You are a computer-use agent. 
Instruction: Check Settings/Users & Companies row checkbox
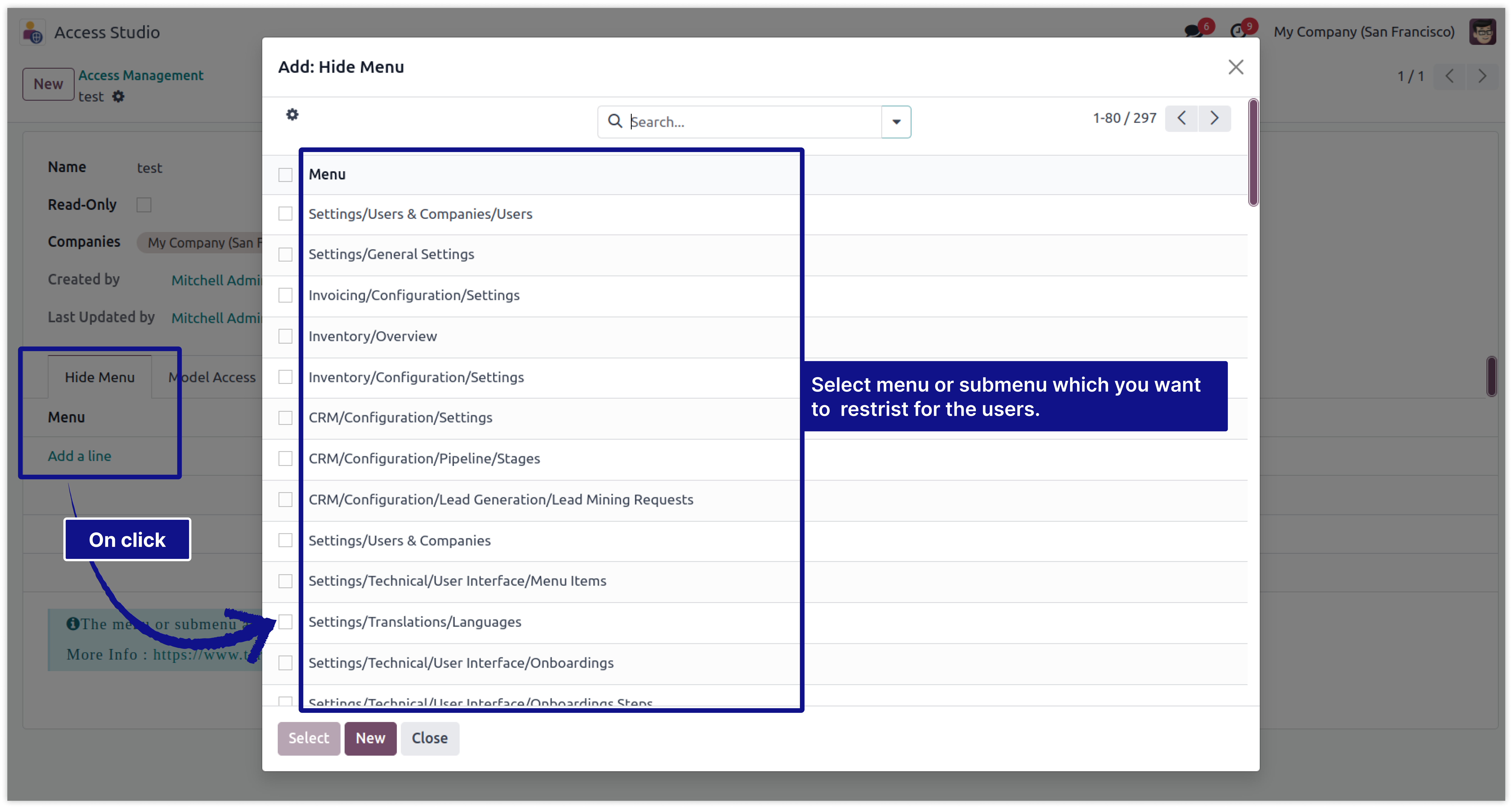coord(285,540)
